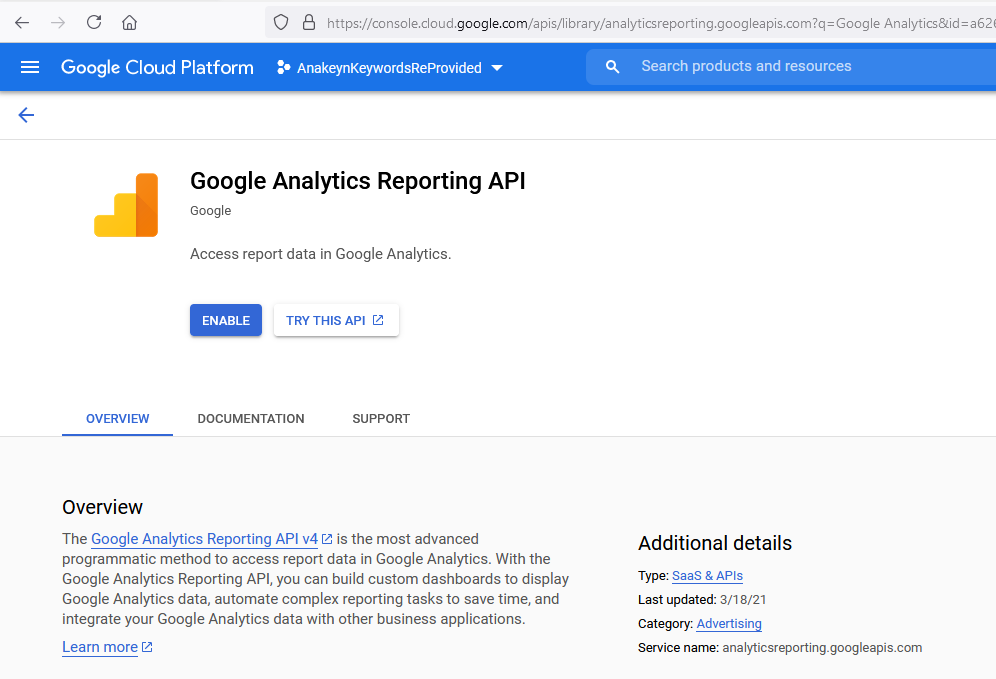Click the Try This API button
The image size is (996, 679).
point(336,320)
